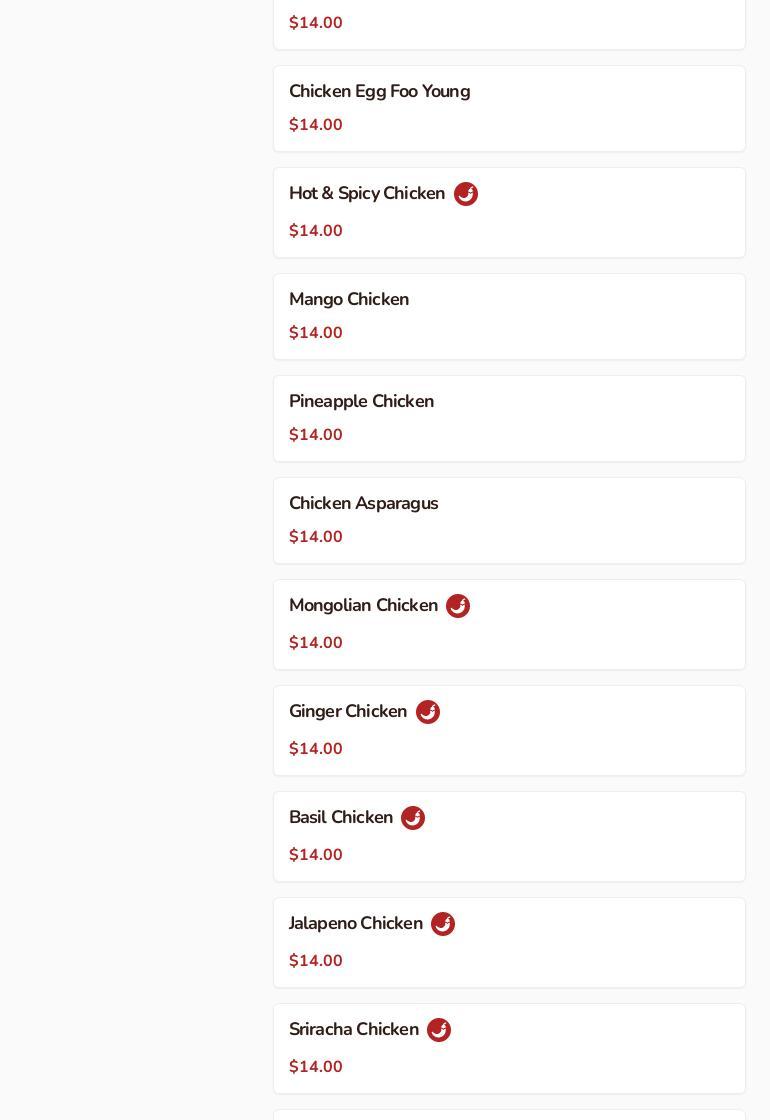Click the price below Chicken Asparagus
This screenshot has height=1120, width=770.
click(x=316, y=537)
